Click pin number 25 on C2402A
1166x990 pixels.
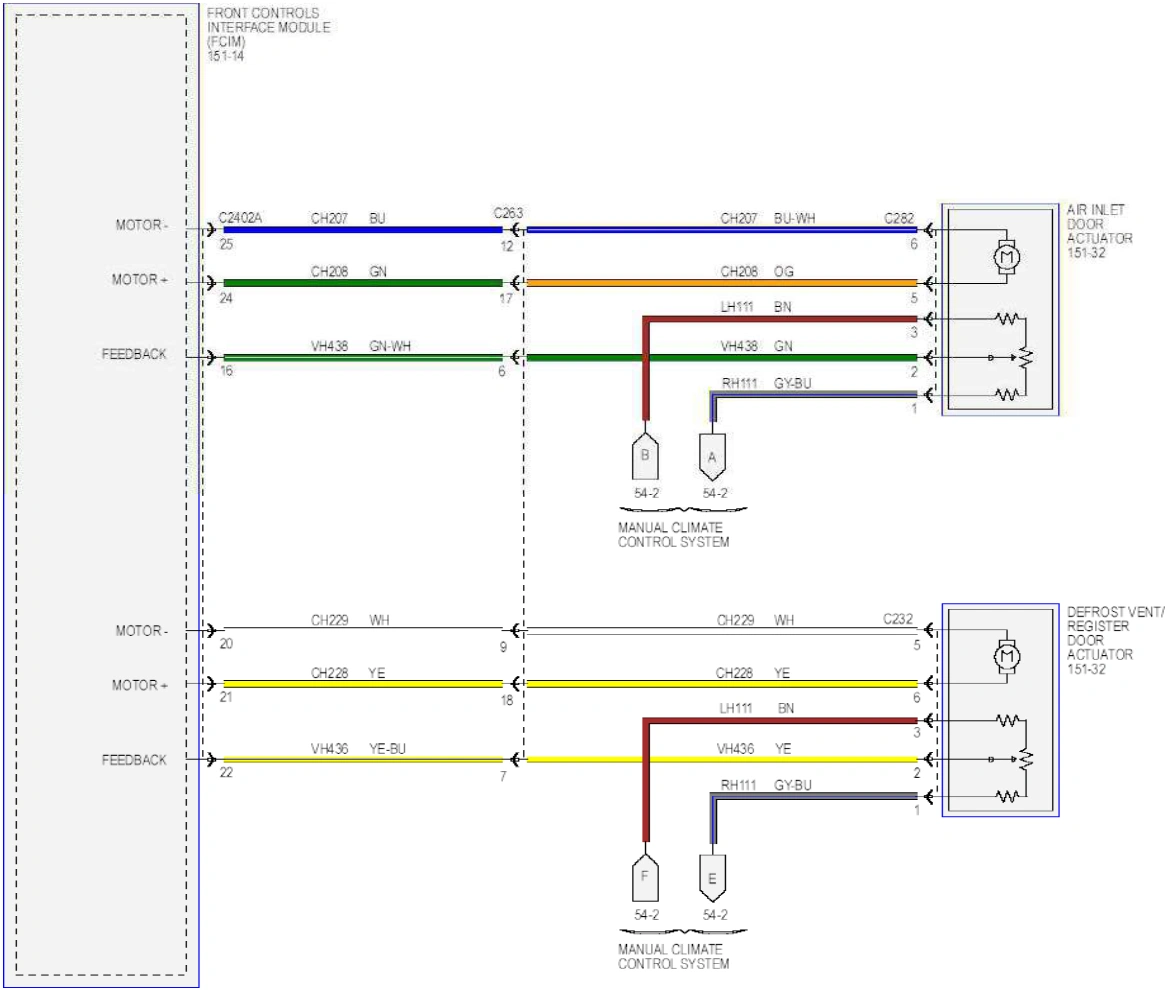coord(226,244)
